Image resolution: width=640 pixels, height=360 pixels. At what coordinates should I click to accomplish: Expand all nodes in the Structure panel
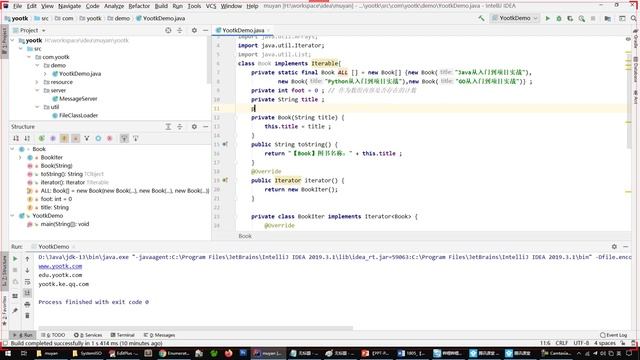(x=168, y=127)
